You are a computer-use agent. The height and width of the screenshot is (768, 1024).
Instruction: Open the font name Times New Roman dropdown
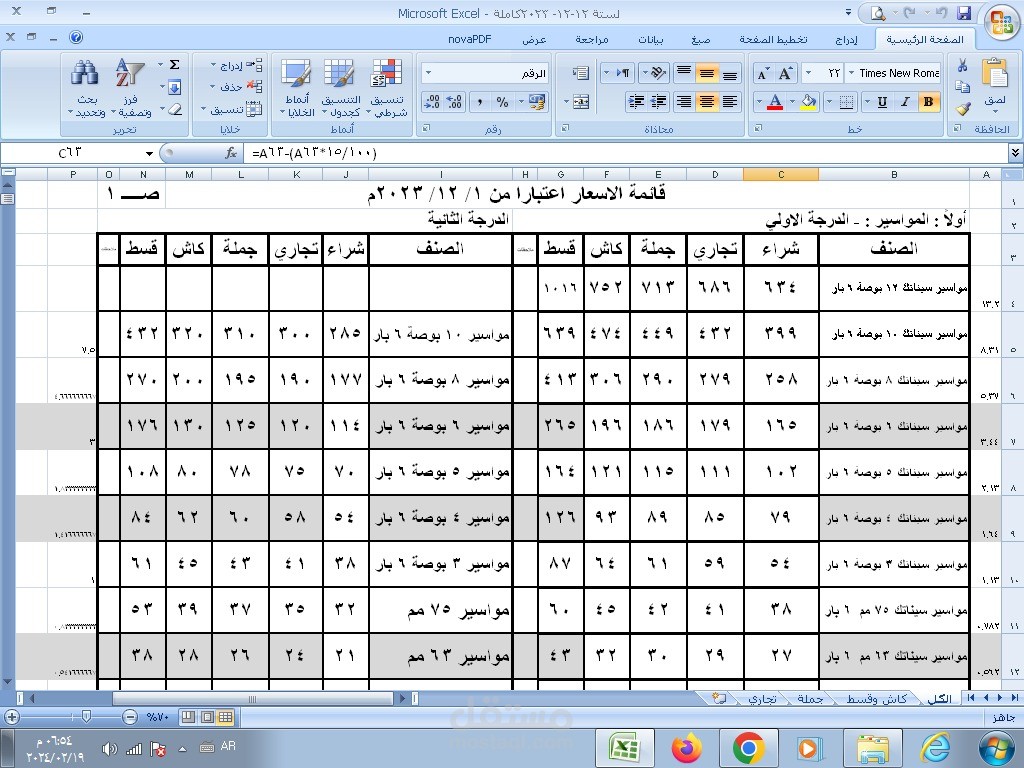pyautogui.click(x=851, y=73)
